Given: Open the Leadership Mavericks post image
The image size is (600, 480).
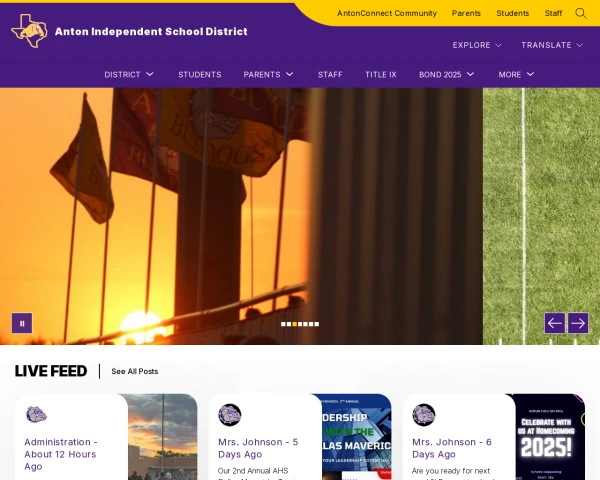Looking at the screenshot, I should 357,437.
